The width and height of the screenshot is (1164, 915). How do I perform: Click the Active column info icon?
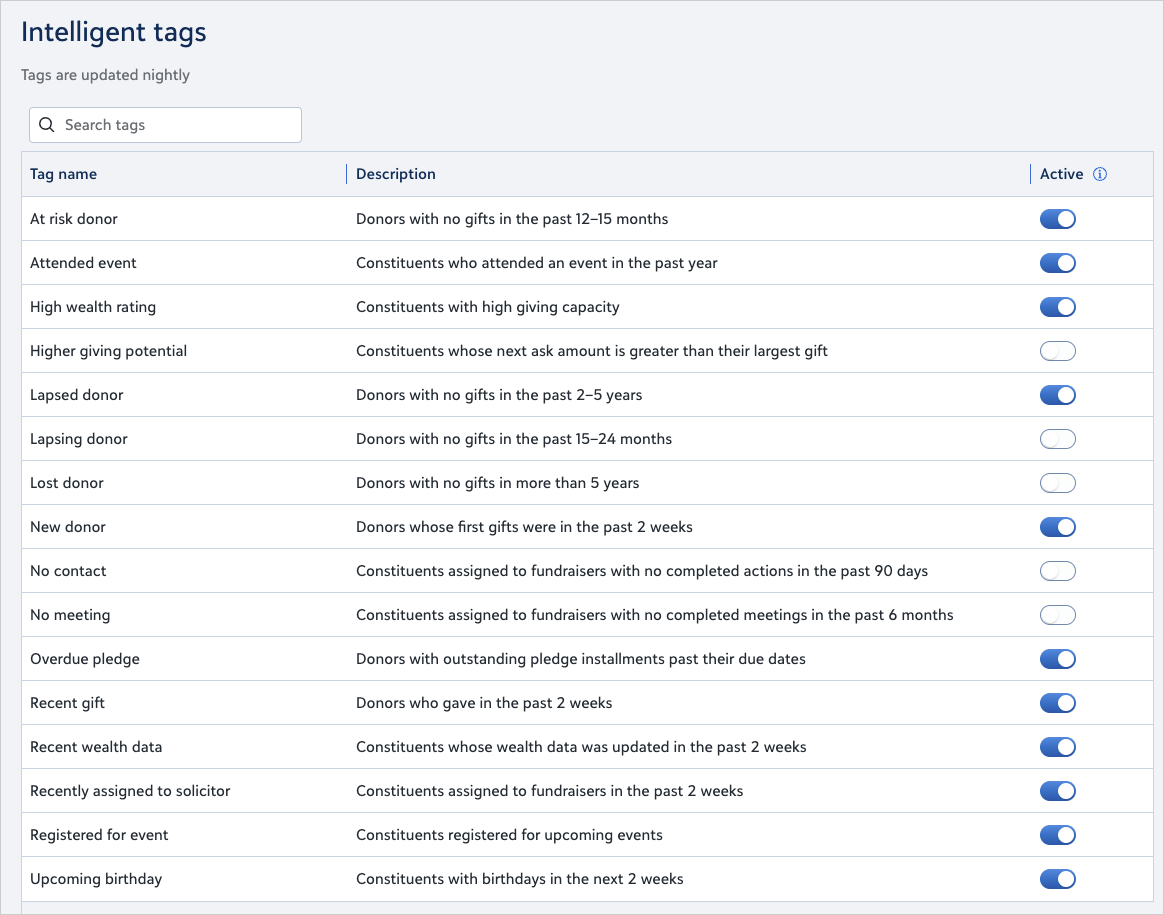tap(1100, 174)
